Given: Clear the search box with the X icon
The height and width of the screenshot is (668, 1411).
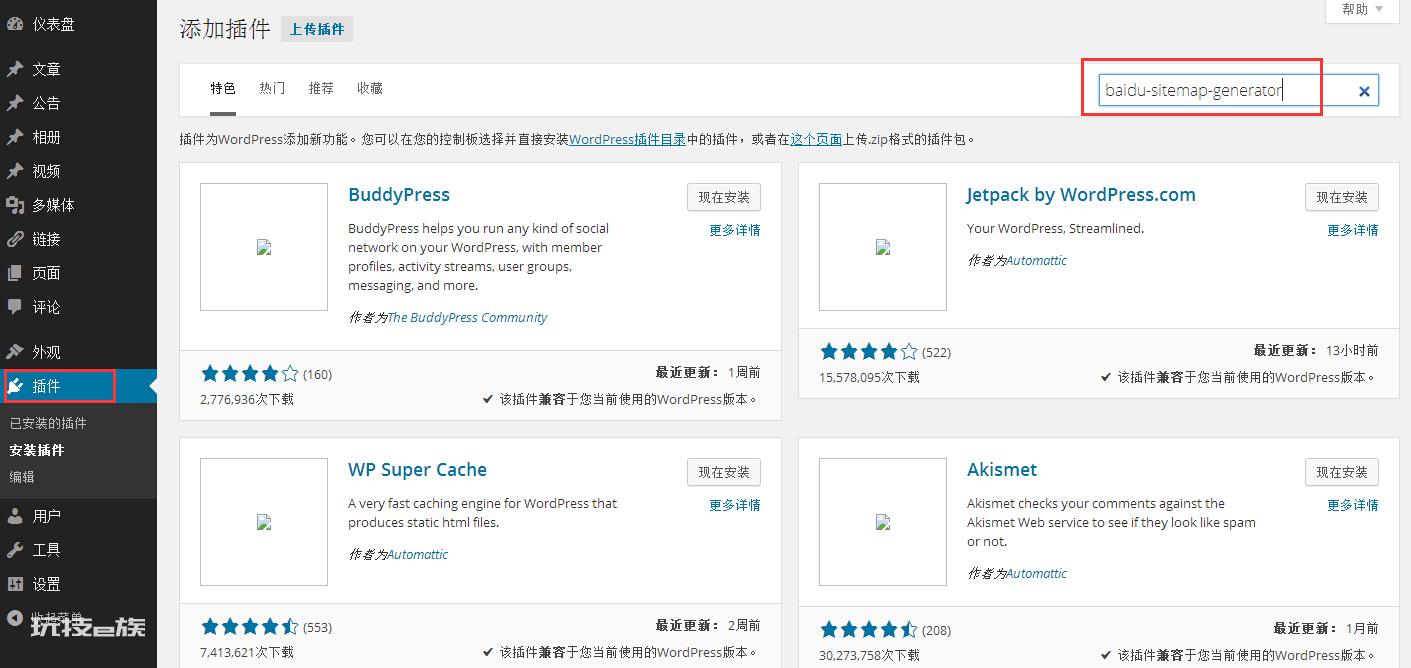Looking at the screenshot, I should pyautogui.click(x=1364, y=91).
